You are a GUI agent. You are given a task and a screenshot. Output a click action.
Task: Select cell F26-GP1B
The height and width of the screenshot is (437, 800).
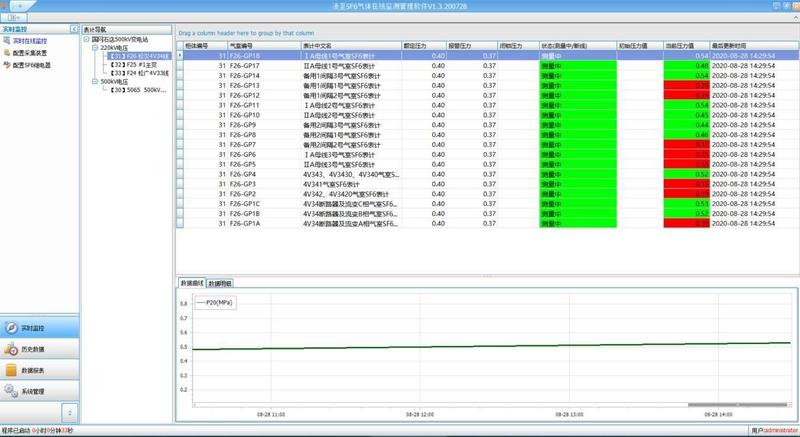pyautogui.click(x=264, y=214)
